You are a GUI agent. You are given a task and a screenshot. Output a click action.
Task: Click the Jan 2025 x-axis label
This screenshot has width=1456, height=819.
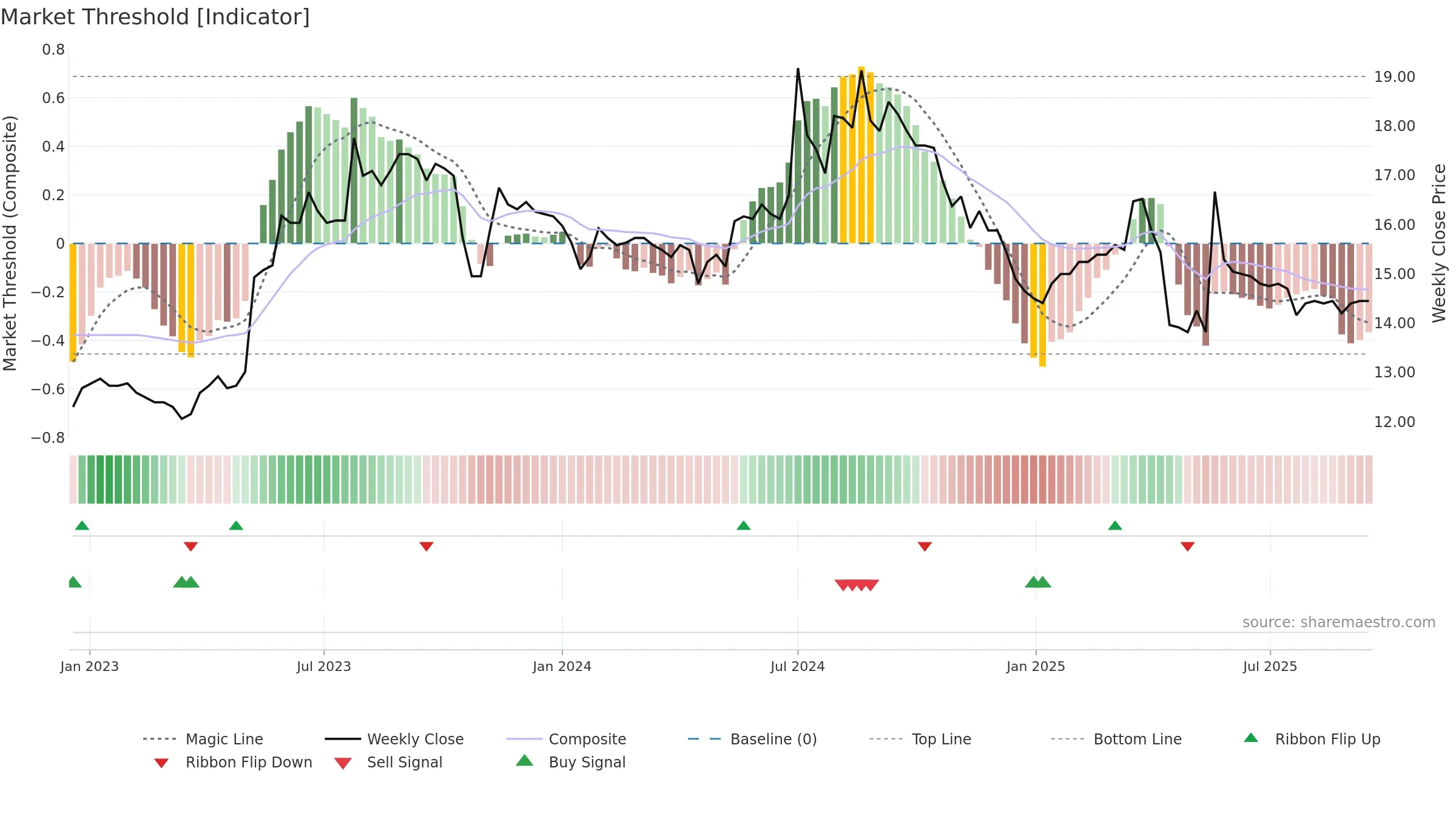1036,667
